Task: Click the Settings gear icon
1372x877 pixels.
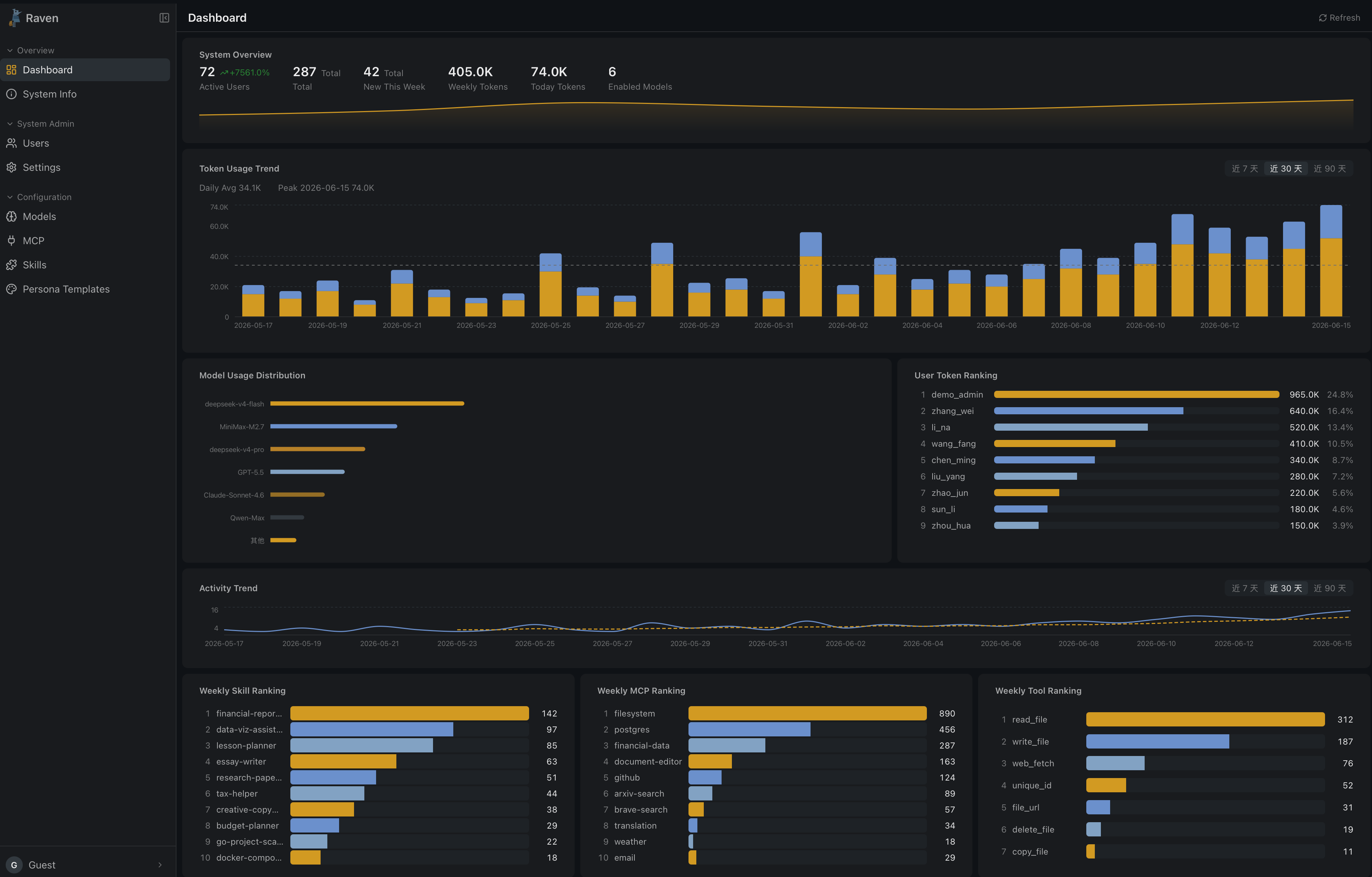Action: pyautogui.click(x=11, y=167)
